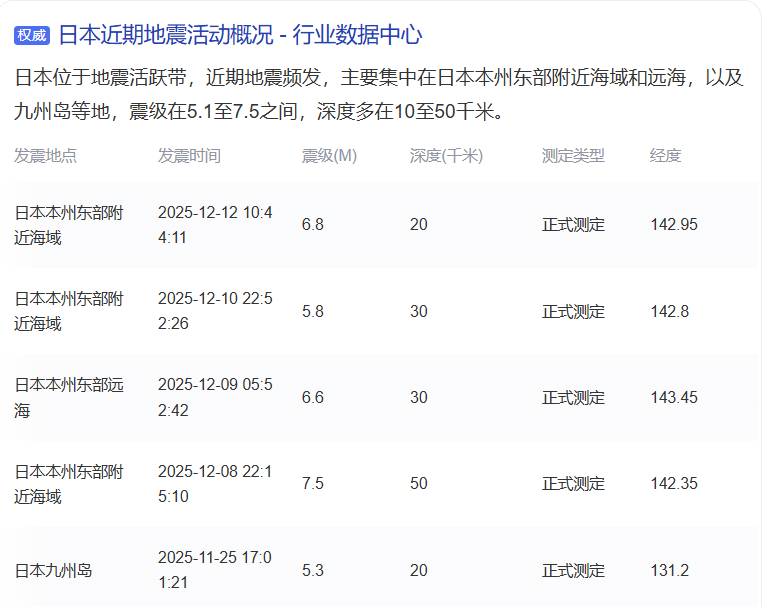Click the 经度 column header

point(665,156)
